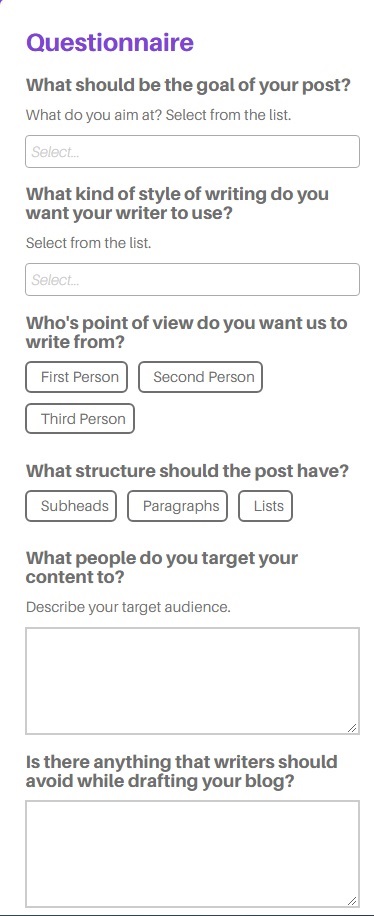Open the writing style Select dropdown
Viewport: 374px width, 916px height.
[x=192, y=279]
